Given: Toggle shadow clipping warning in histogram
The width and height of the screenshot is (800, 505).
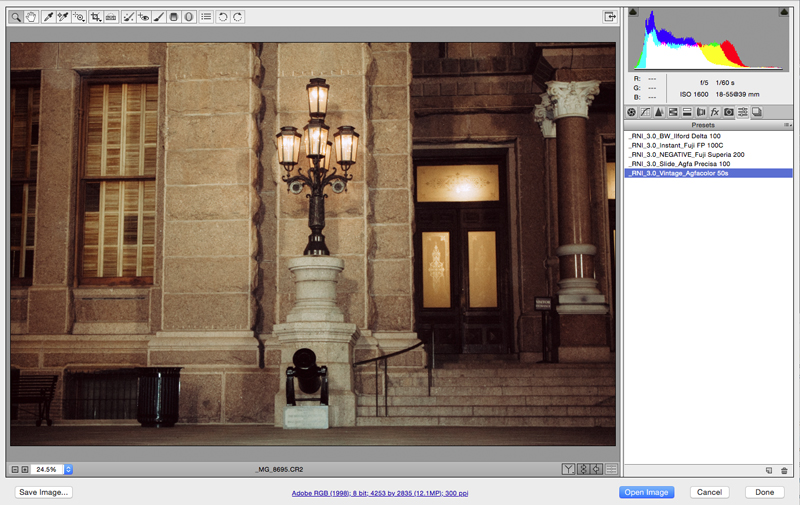Looking at the screenshot, I should coord(632,12).
